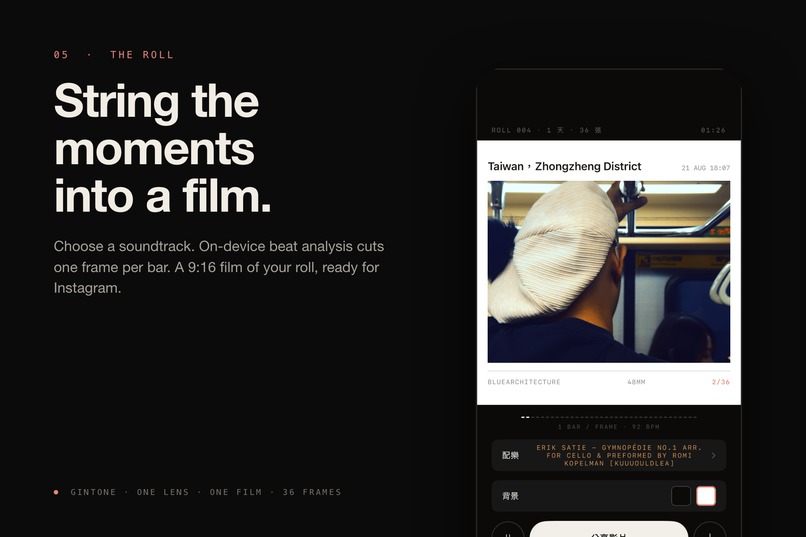Click the '05 · THE ROLL' section label

(x=114, y=54)
